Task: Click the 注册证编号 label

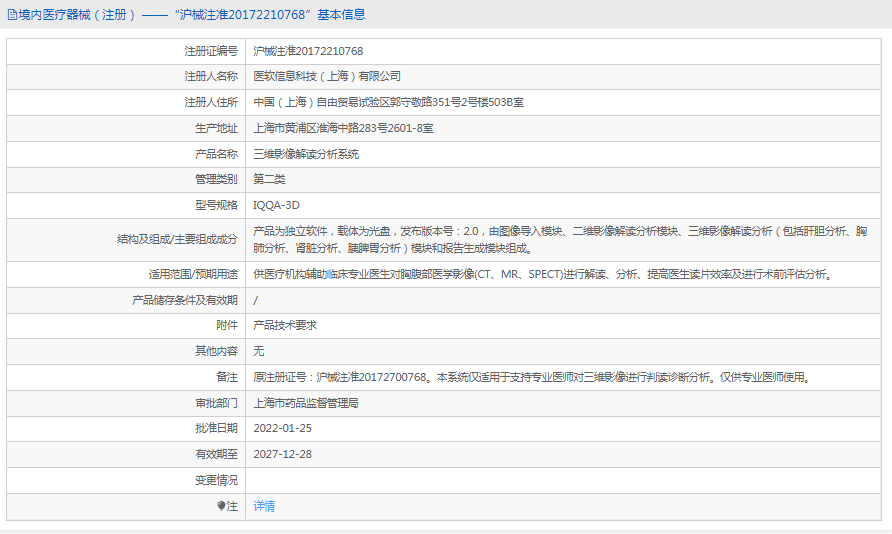Action: (211, 51)
